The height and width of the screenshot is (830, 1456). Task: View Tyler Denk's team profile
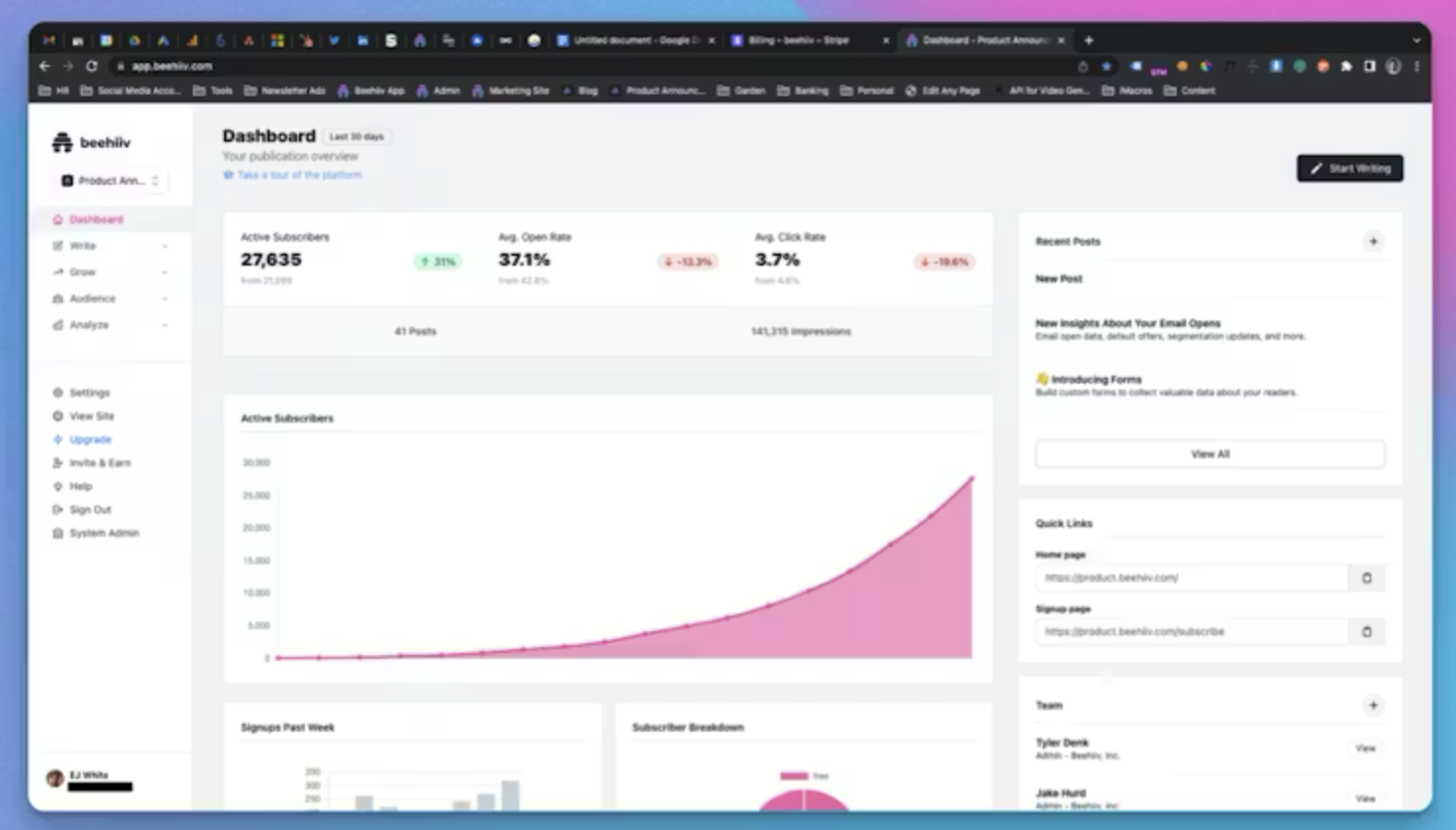coord(1365,748)
